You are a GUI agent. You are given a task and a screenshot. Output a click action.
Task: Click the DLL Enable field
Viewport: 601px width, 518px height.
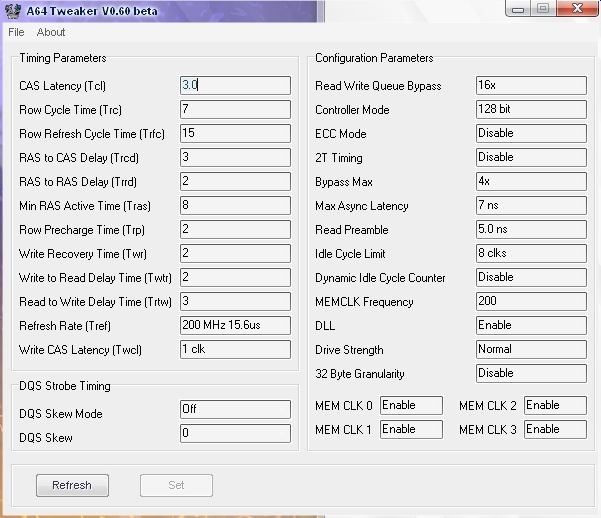(x=531, y=325)
